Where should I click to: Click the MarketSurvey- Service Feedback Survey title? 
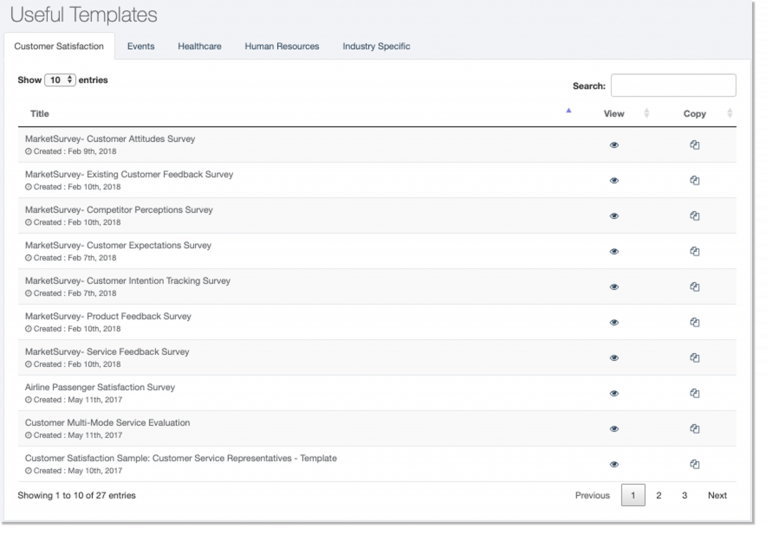pyautogui.click(x=107, y=351)
